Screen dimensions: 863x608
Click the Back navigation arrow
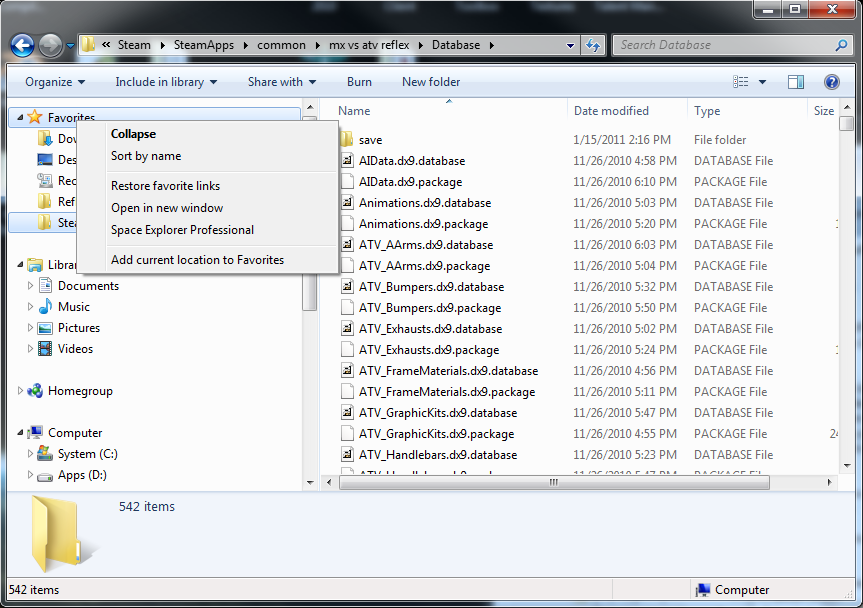22,45
